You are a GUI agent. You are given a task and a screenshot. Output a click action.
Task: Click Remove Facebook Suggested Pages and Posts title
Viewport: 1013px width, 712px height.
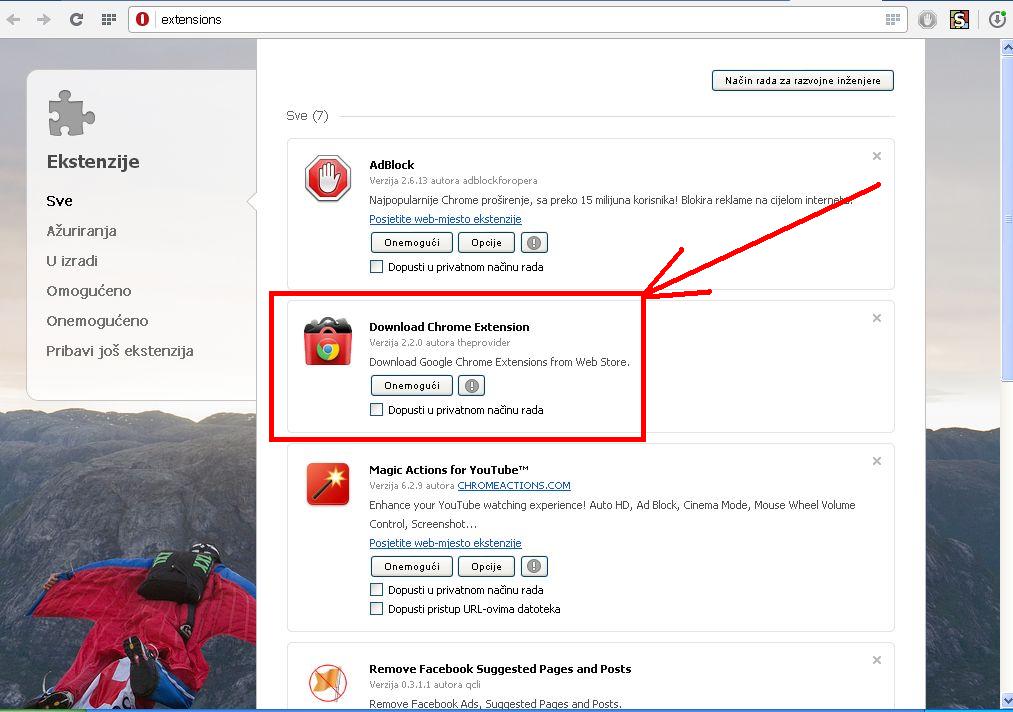click(x=500, y=669)
